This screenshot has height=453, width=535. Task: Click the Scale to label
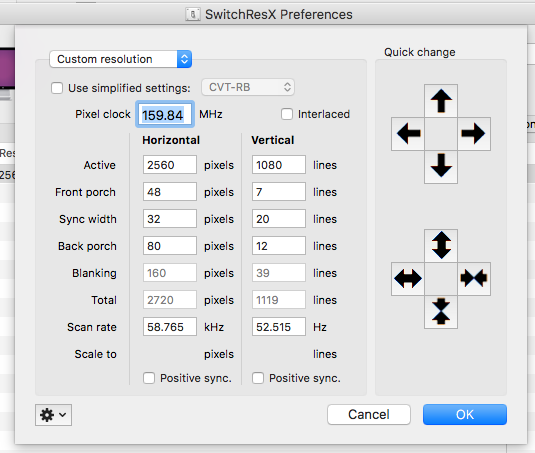click(96, 354)
